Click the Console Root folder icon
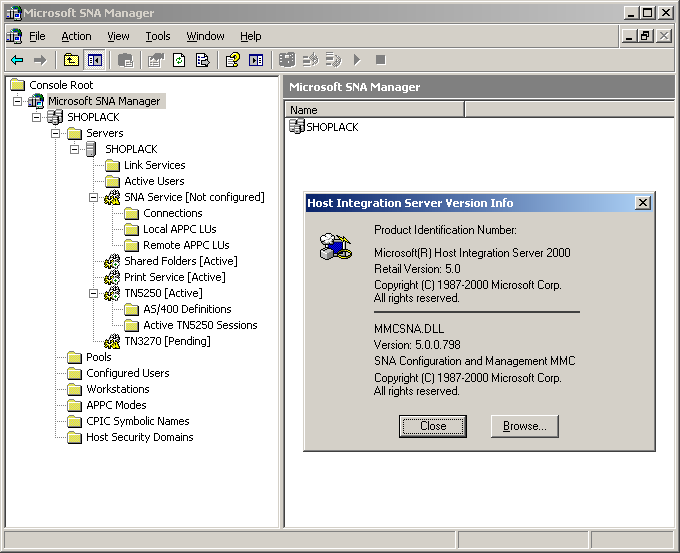The image size is (680, 553). click(17, 85)
